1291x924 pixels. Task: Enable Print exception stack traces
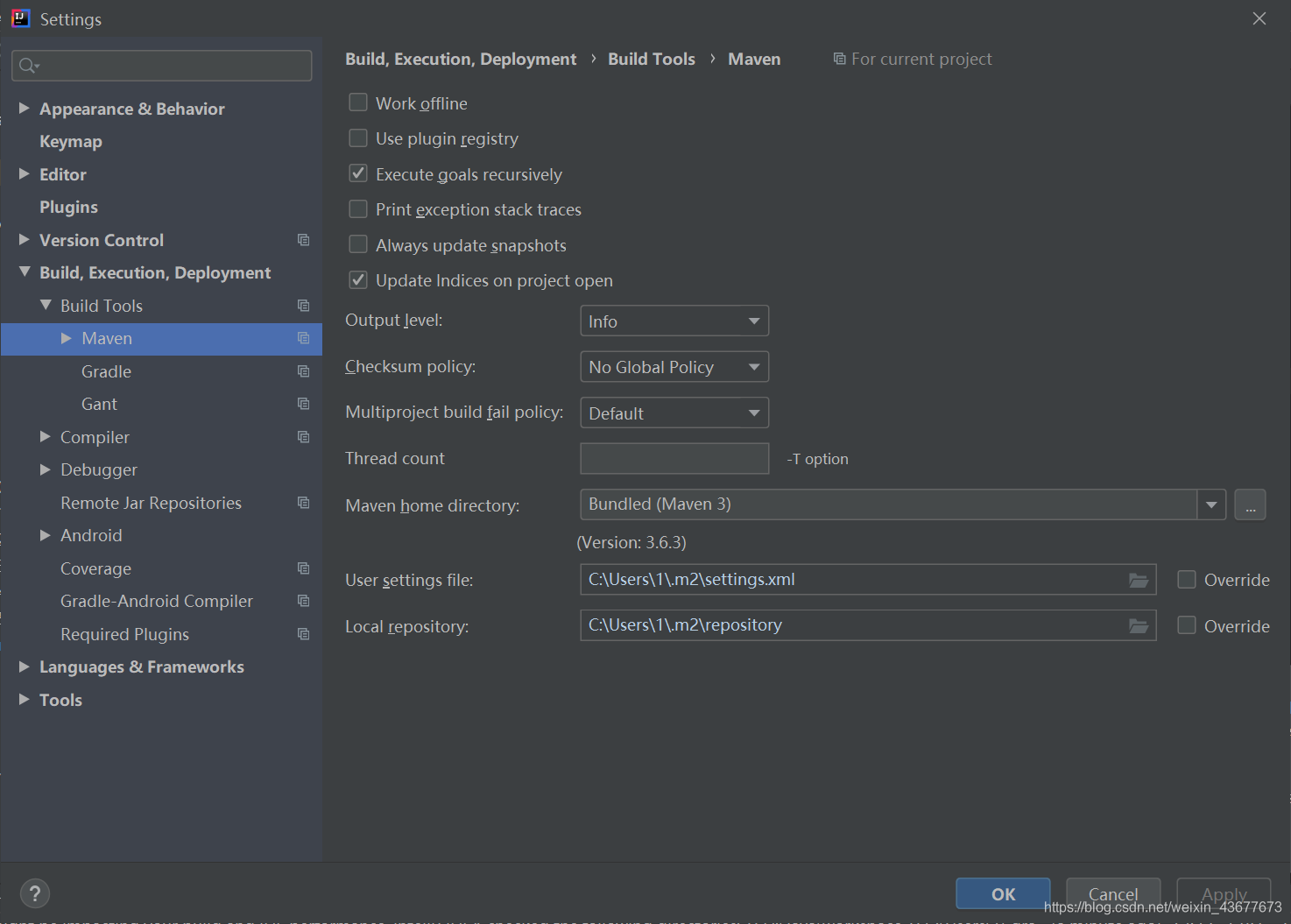pyautogui.click(x=358, y=209)
